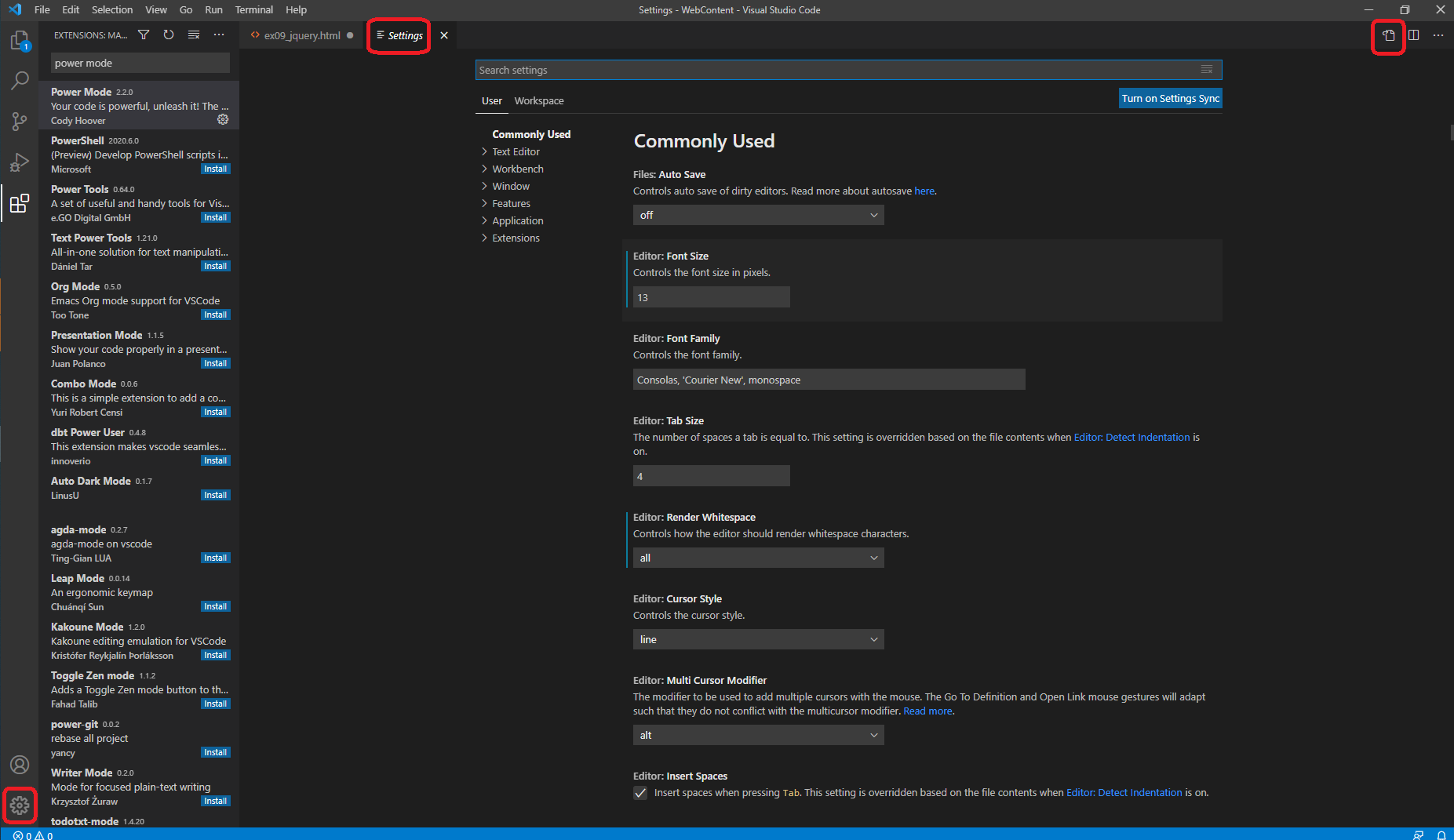
Task: Click the Font Size input field
Action: click(x=712, y=297)
